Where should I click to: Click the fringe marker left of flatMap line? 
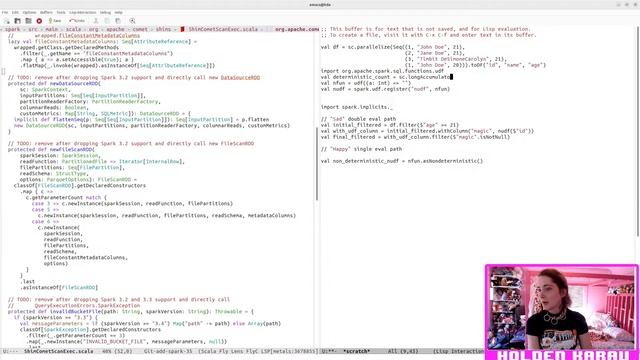[3, 71]
